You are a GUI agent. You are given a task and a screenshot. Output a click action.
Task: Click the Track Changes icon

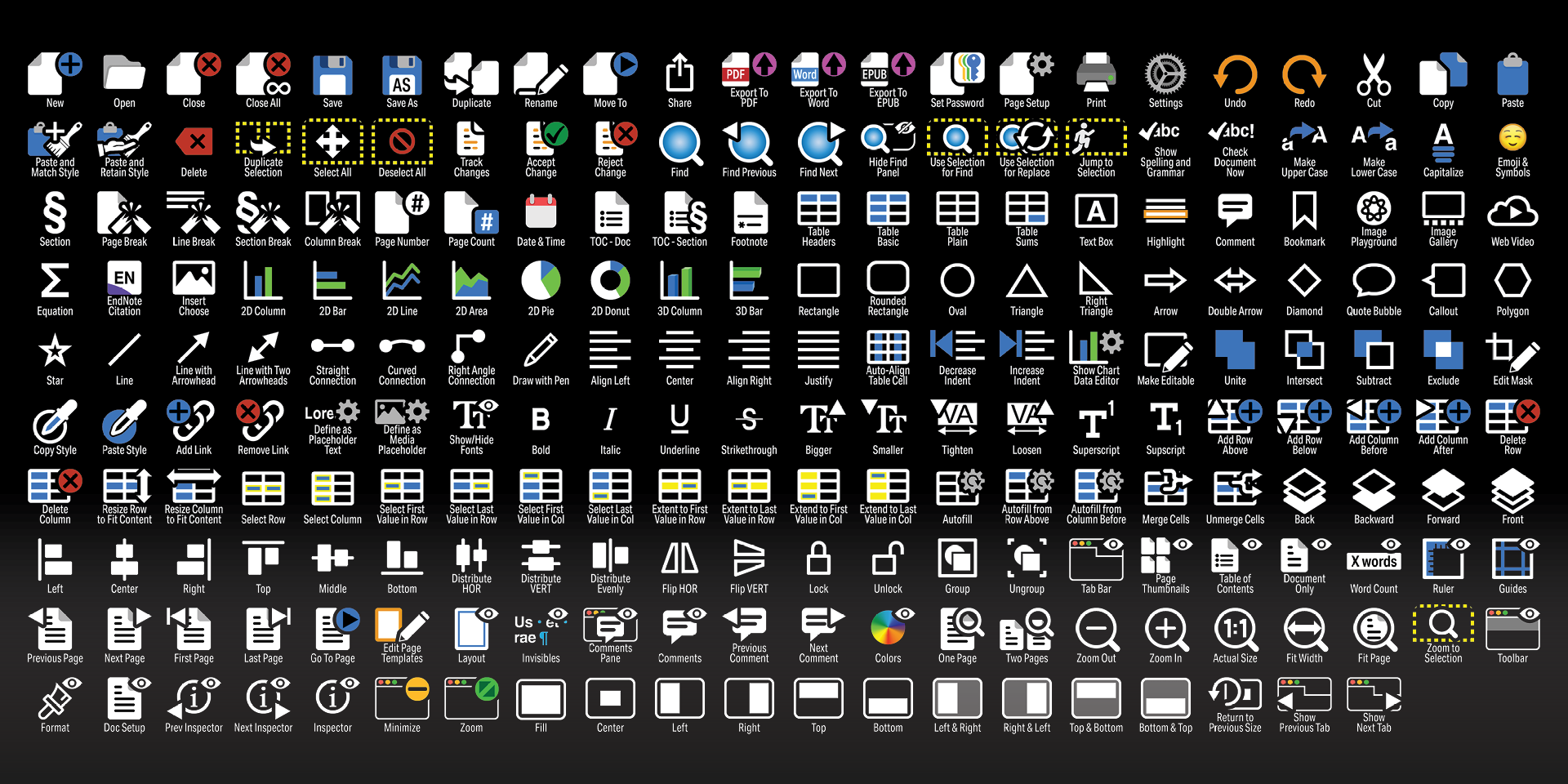tap(471, 139)
